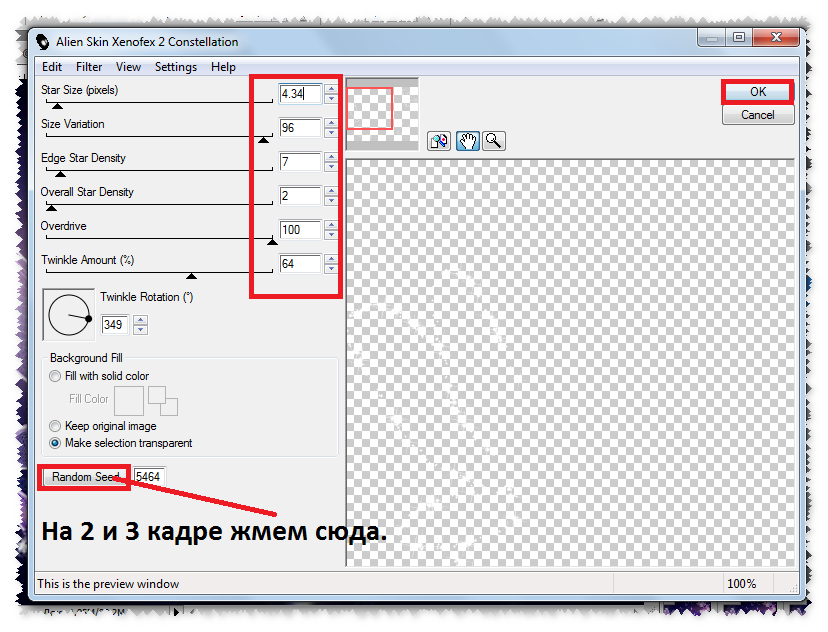The height and width of the screenshot is (632, 828).
Task: Decrease Overall Star Density value
Action: tap(331, 201)
